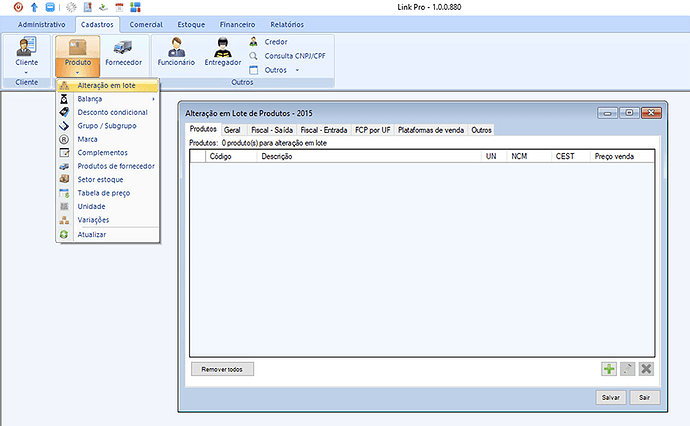Click the NCM column header
The width and height of the screenshot is (690, 426).
point(529,156)
